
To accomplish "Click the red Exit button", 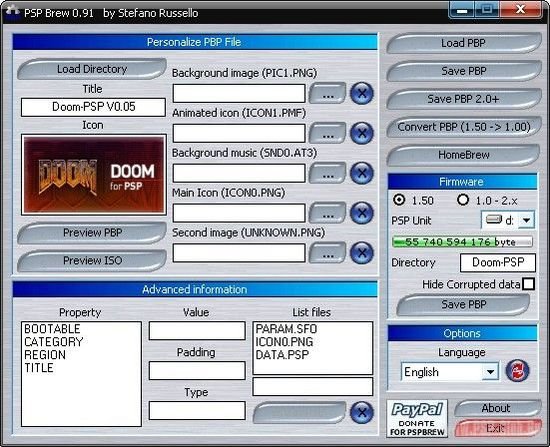I will tap(497, 428).
